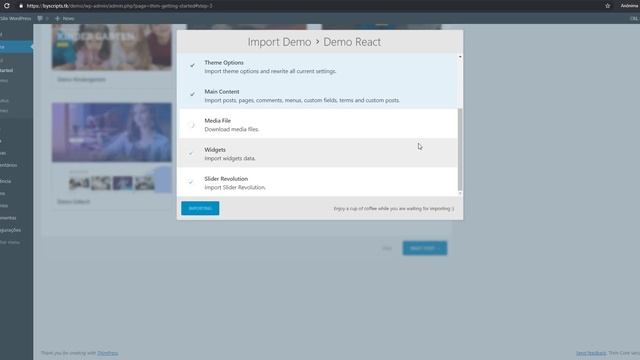The height and width of the screenshot is (360, 640).
Task: Open the site name item in the WordPress admin bar
Action: pyautogui.click(x=16, y=18)
